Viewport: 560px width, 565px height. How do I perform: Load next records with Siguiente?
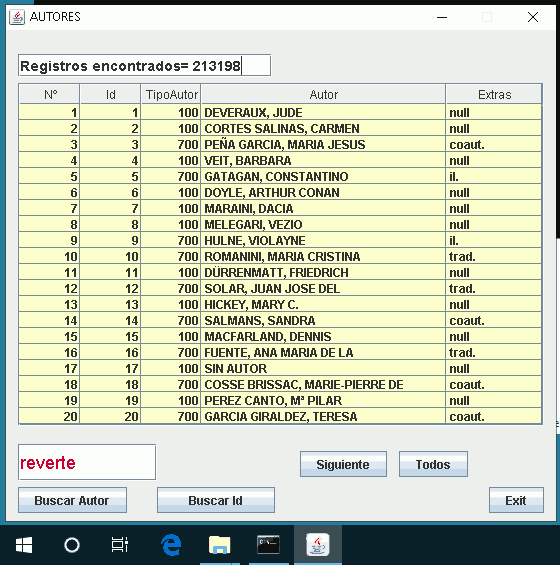(x=343, y=464)
